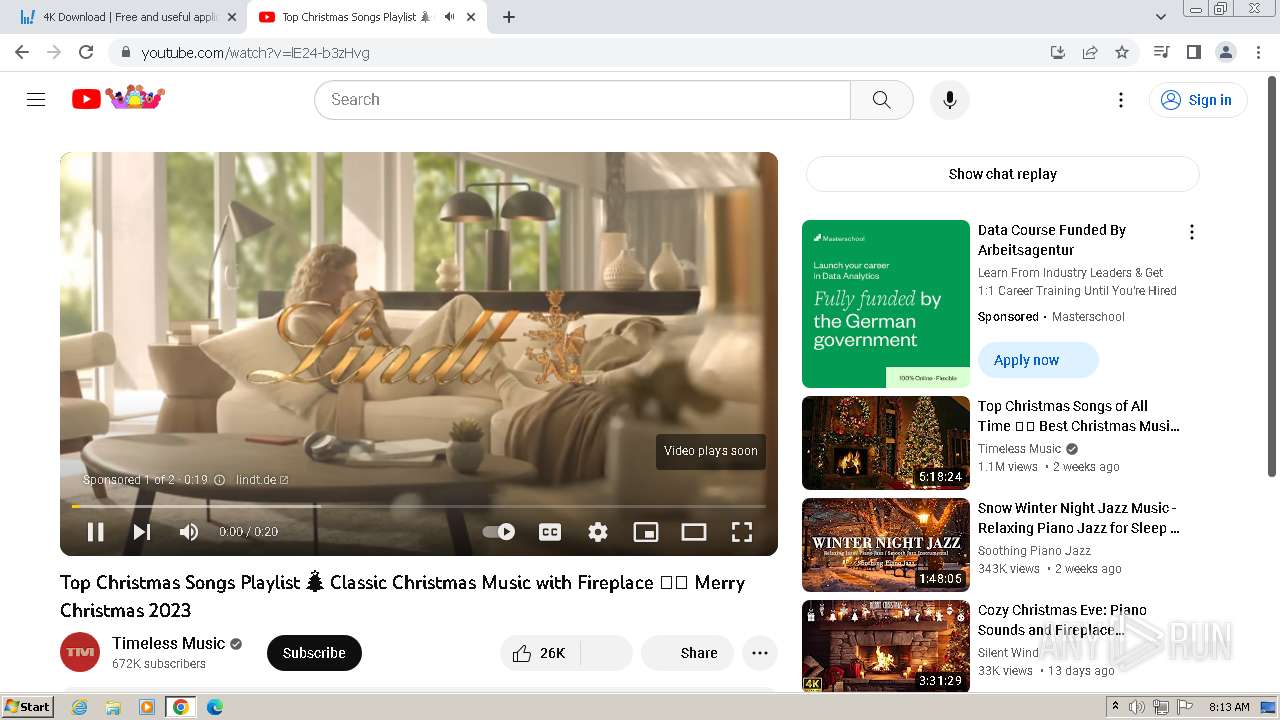The height and width of the screenshot is (720, 1280).
Task: Click Video plays soon overlay
Action: click(x=711, y=451)
